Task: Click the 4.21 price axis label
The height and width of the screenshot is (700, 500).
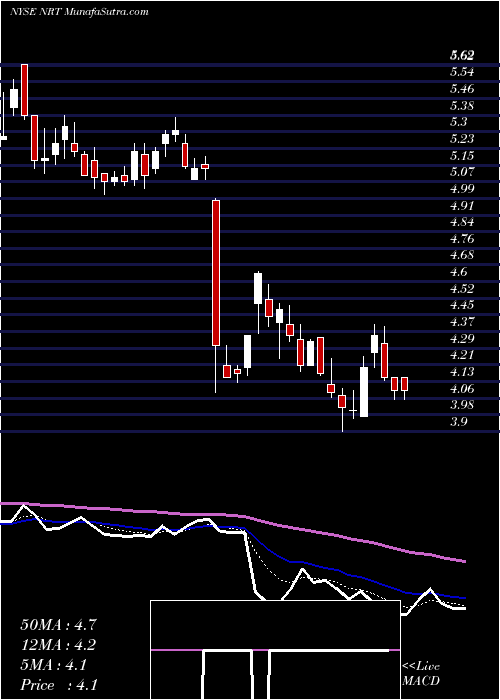Action: pyautogui.click(x=462, y=355)
